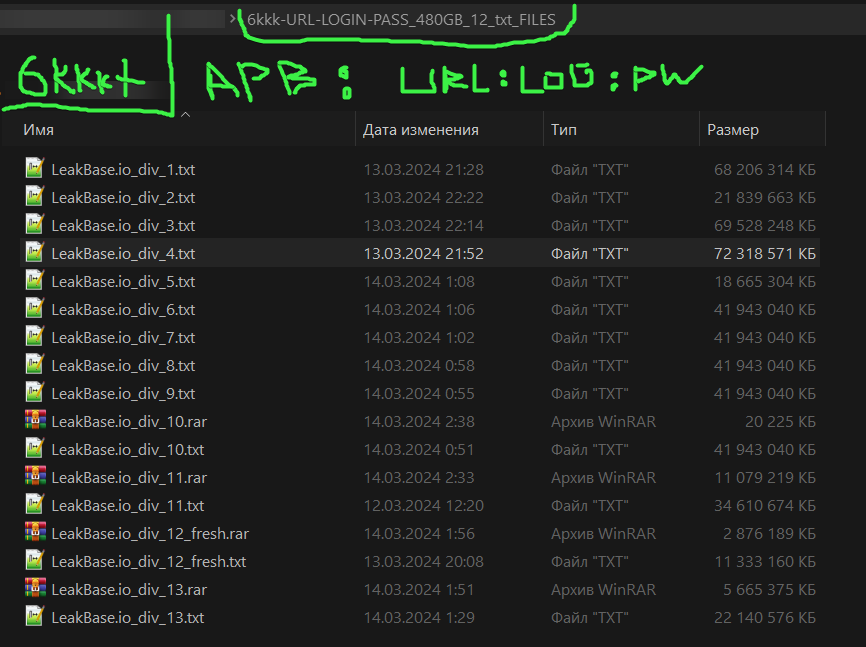
Task: Select file name LeakBase.io_div_13.txt
Action: (128, 618)
